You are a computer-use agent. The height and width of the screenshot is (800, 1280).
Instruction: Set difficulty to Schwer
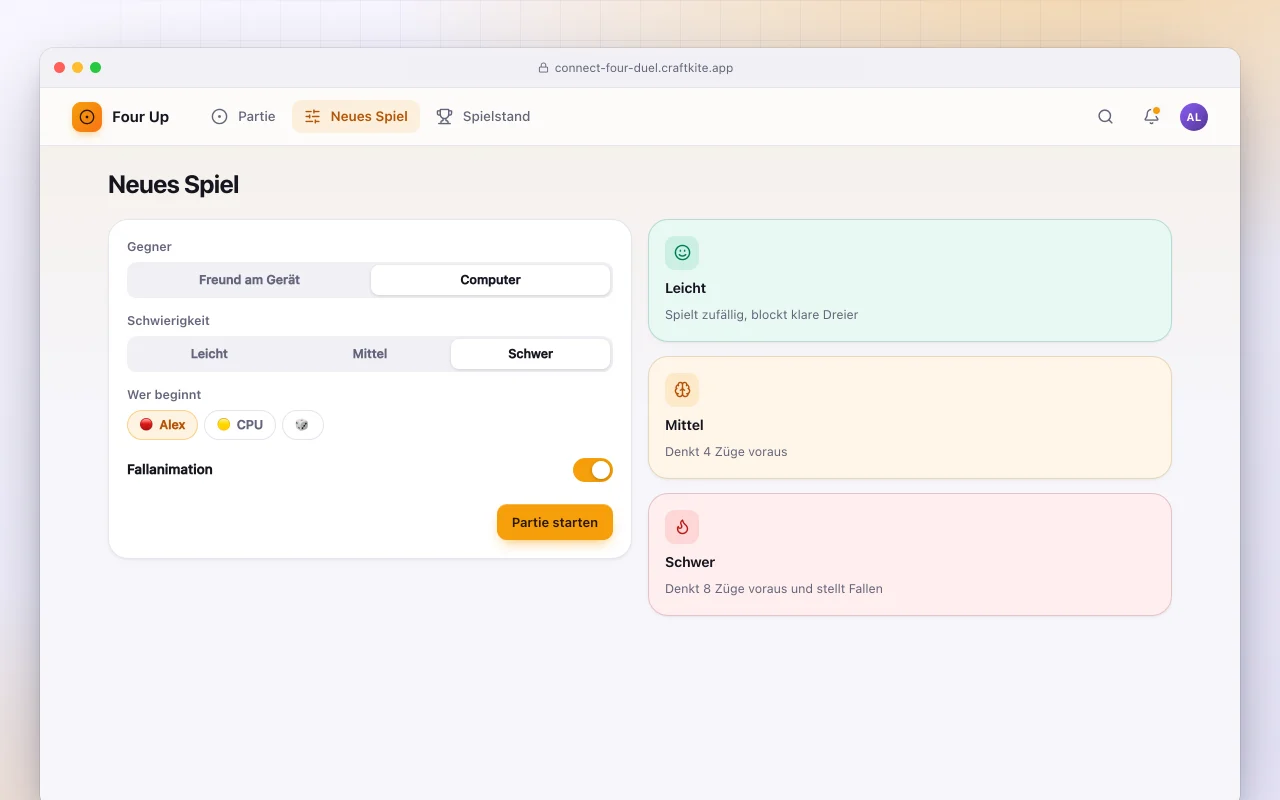coord(530,354)
